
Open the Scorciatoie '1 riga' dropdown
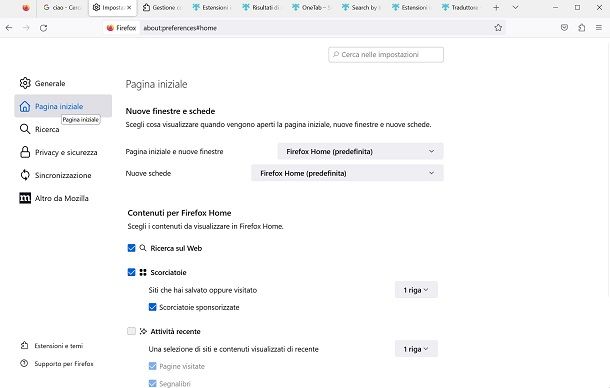click(x=416, y=290)
